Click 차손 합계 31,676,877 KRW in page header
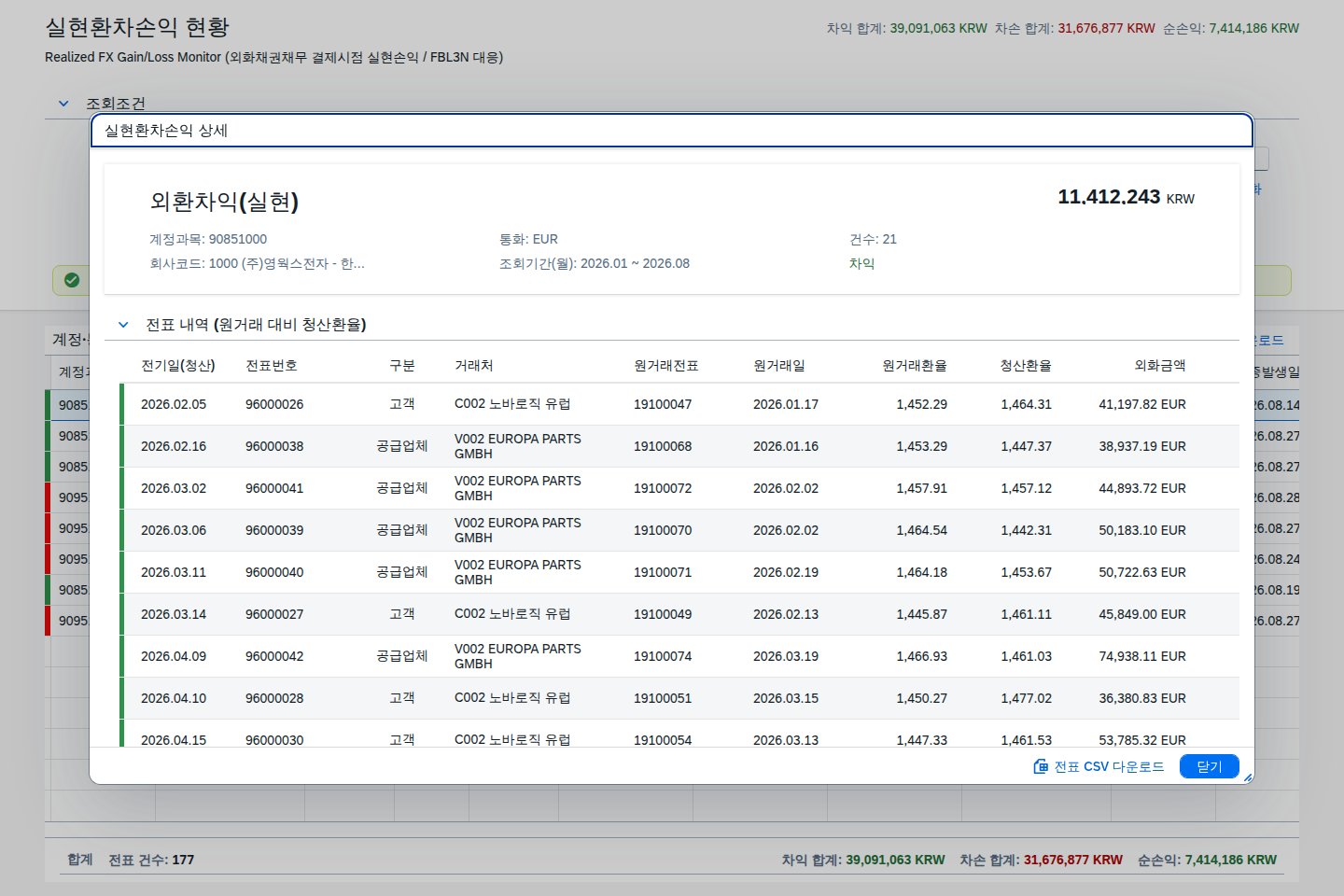This screenshot has height=896, width=1344. pos(1074,28)
